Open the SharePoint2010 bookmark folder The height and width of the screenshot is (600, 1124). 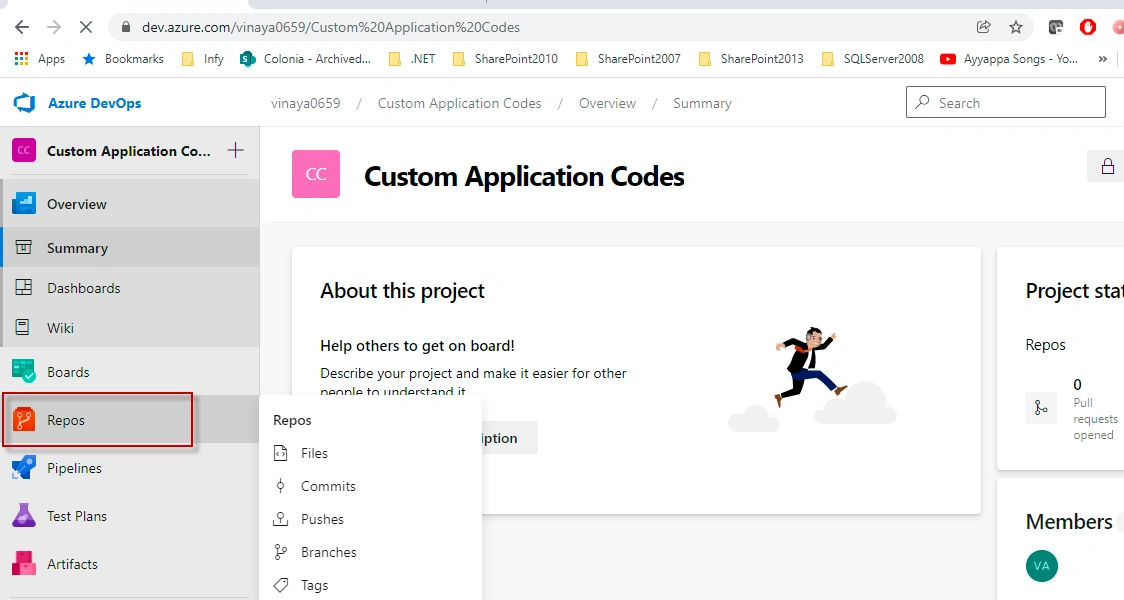(505, 59)
